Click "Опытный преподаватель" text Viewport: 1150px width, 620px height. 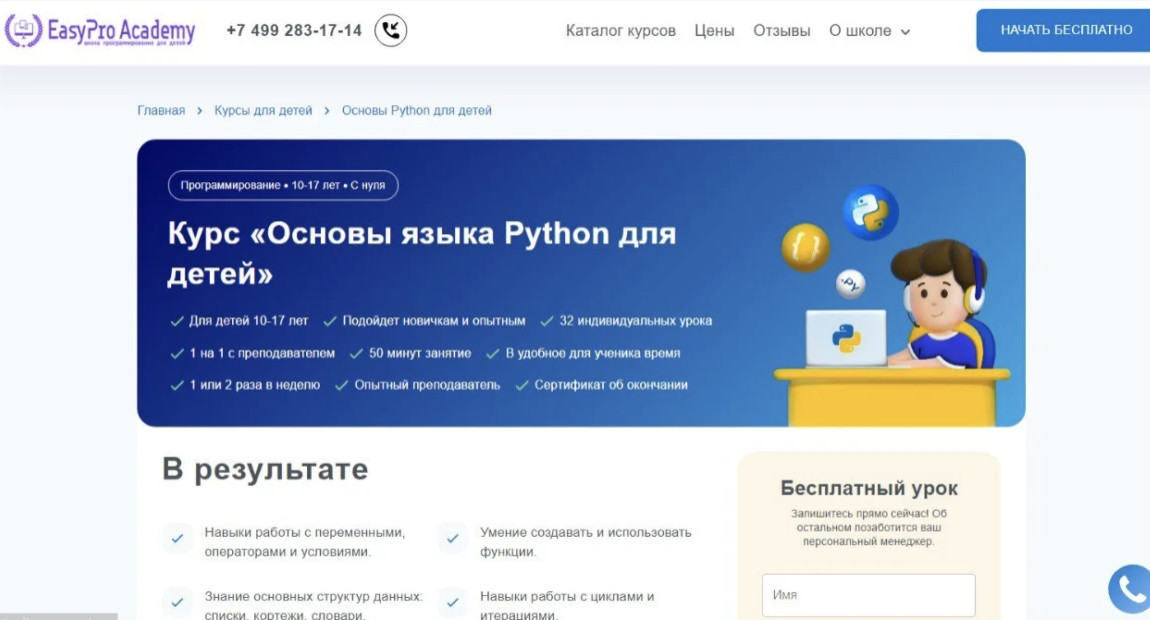[428, 384]
